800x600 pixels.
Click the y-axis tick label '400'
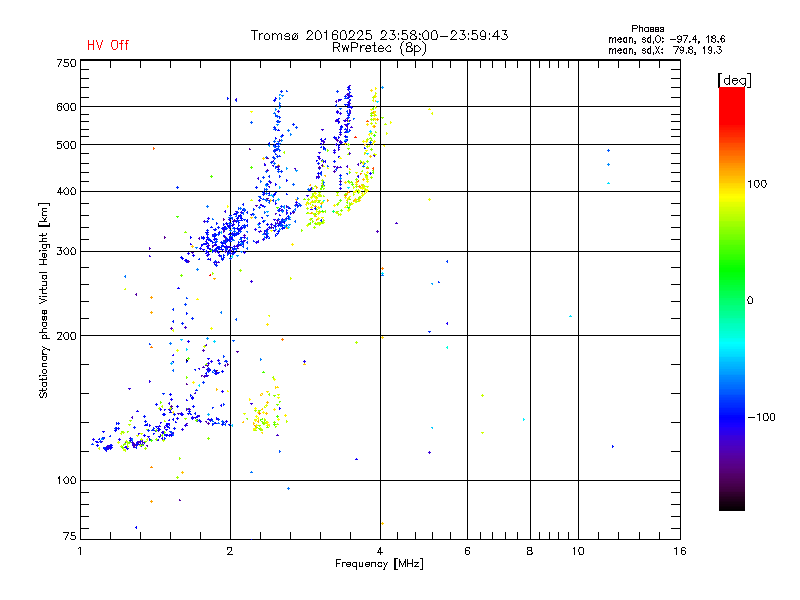(x=66, y=191)
